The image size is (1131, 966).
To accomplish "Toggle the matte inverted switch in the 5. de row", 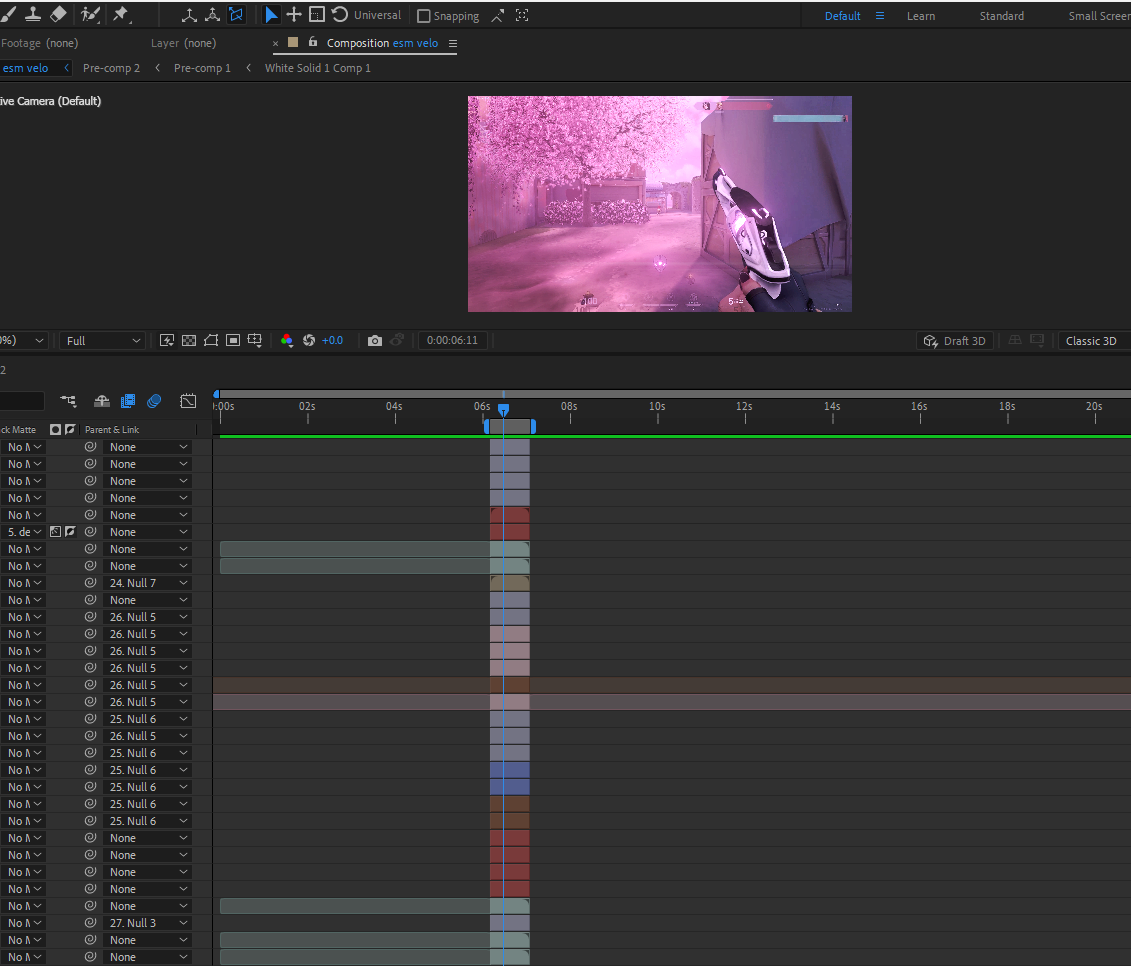I will tap(70, 532).
